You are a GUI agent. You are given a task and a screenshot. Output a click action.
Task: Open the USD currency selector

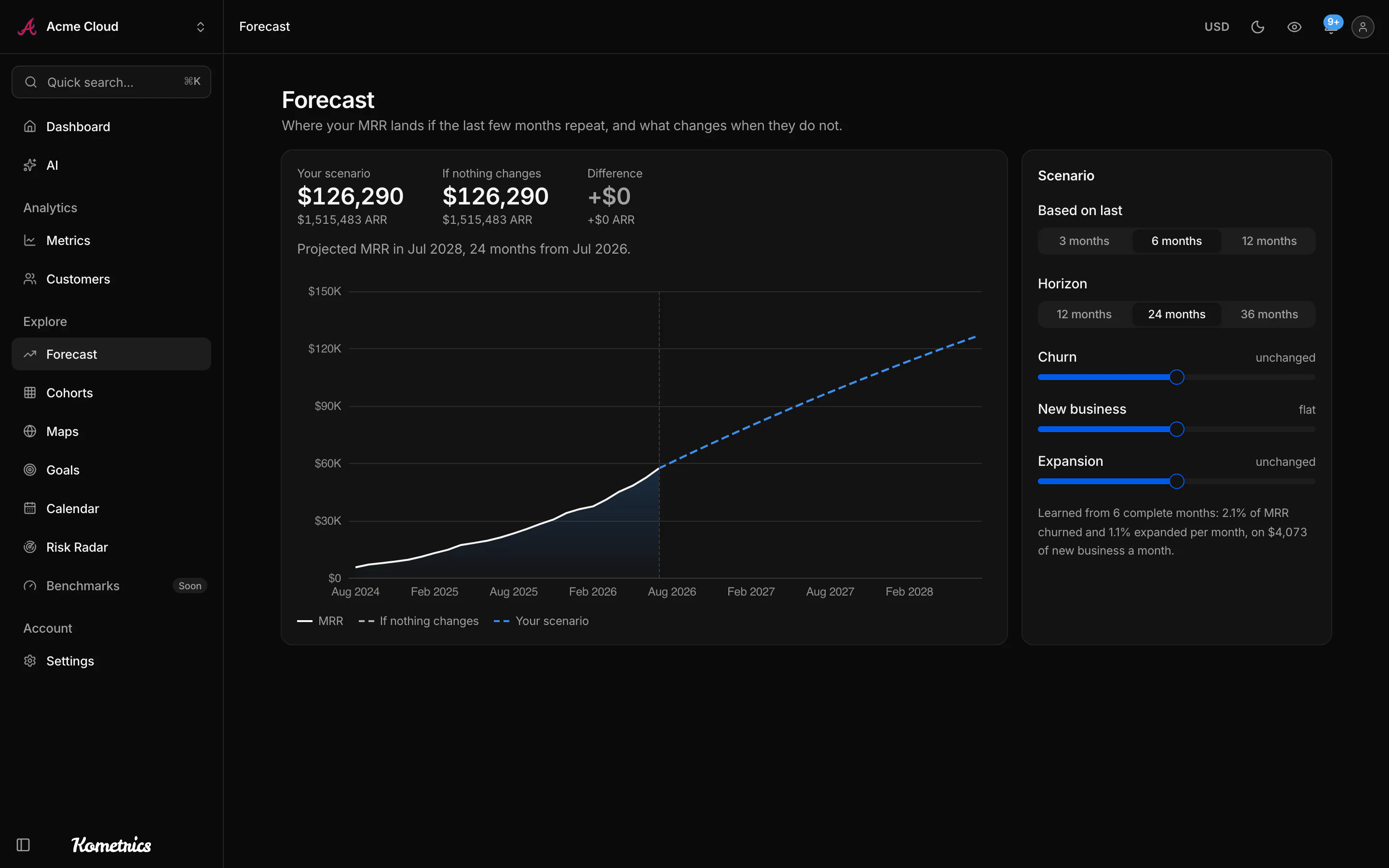[1216, 27]
